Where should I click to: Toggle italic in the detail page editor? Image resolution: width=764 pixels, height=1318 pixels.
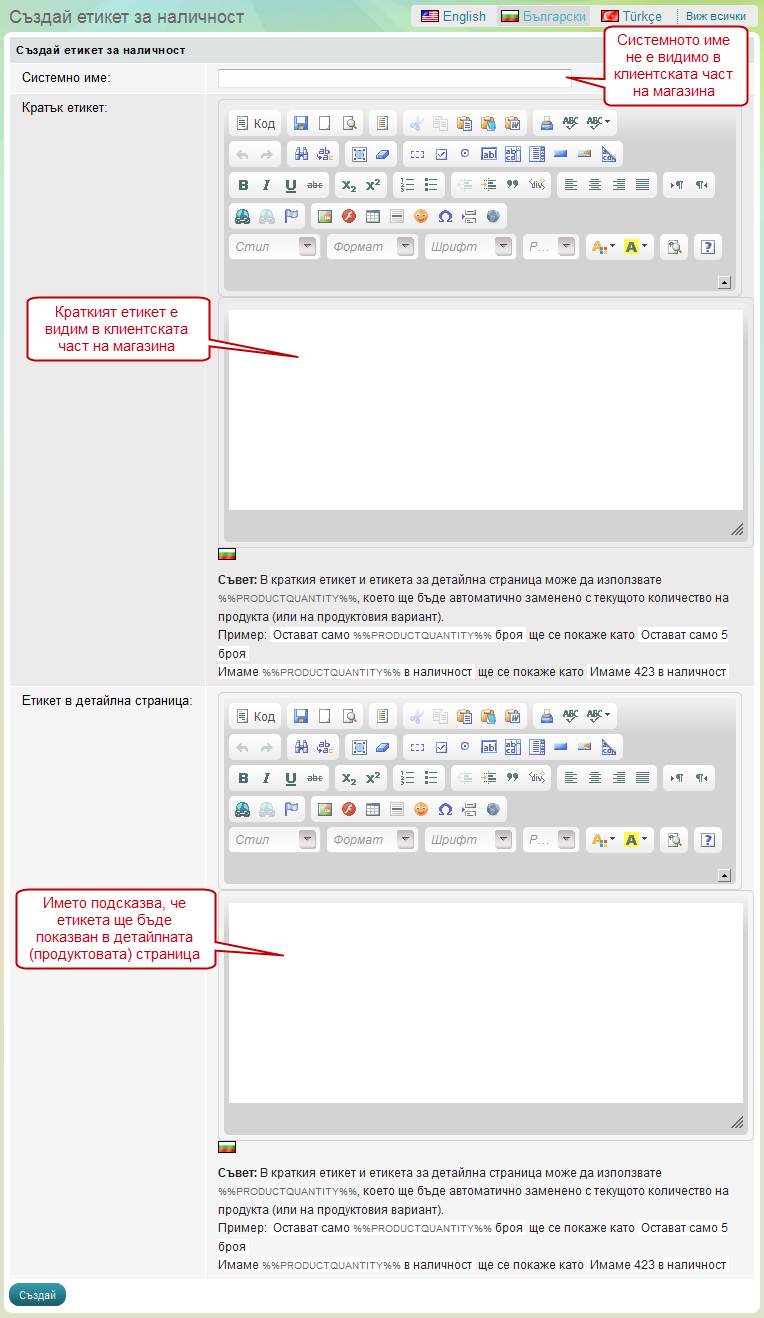267,778
